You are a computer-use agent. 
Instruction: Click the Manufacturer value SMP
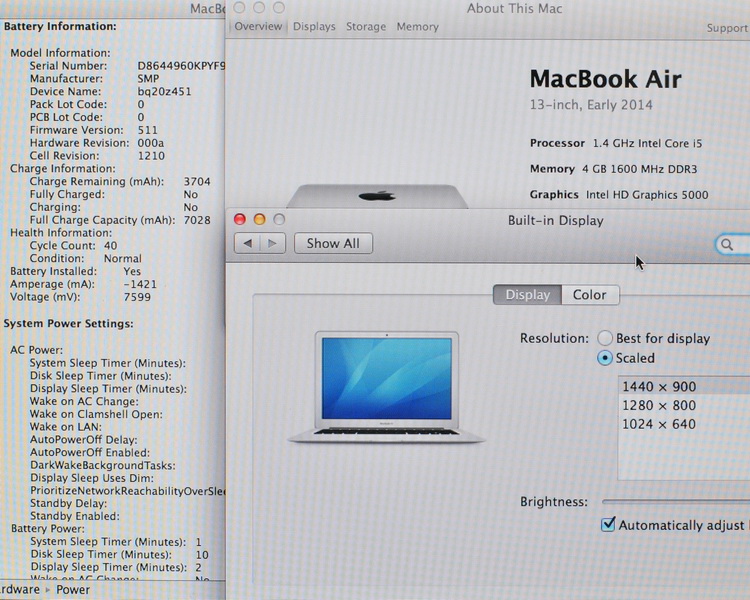(148, 78)
